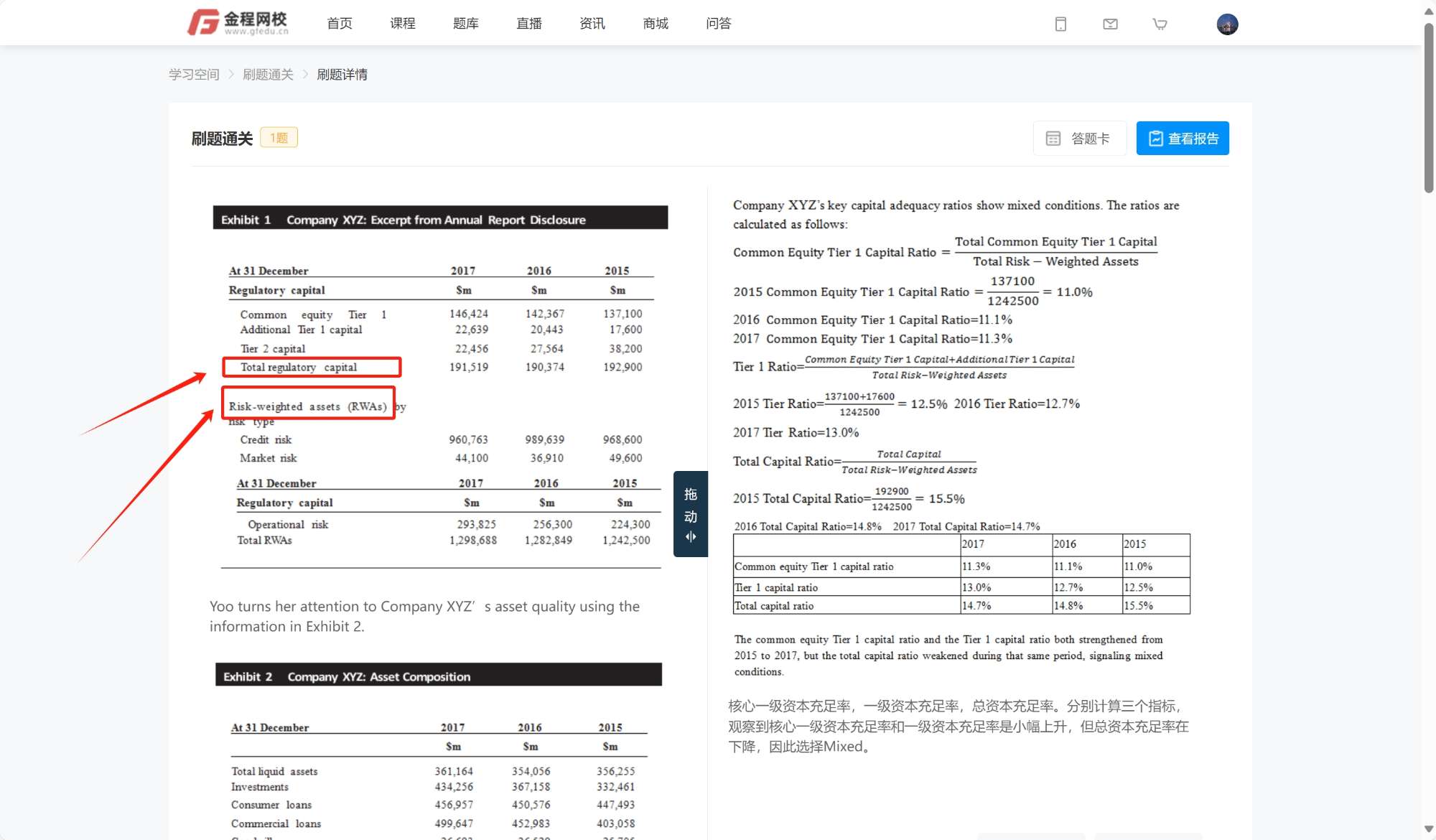Viewport: 1436px width, 840px height.
Task: Open the 首页 menu item
Action: pyautogui.click(x=340, y=24)
